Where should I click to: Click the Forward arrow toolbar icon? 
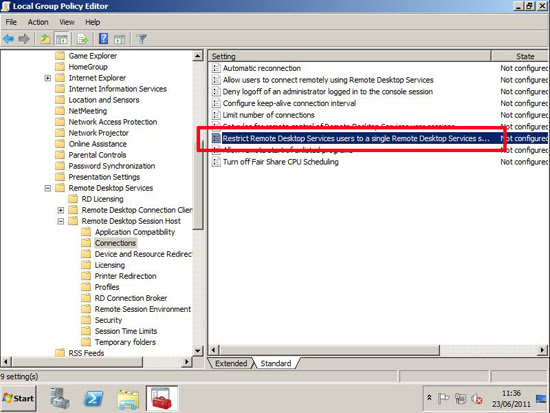24,39
